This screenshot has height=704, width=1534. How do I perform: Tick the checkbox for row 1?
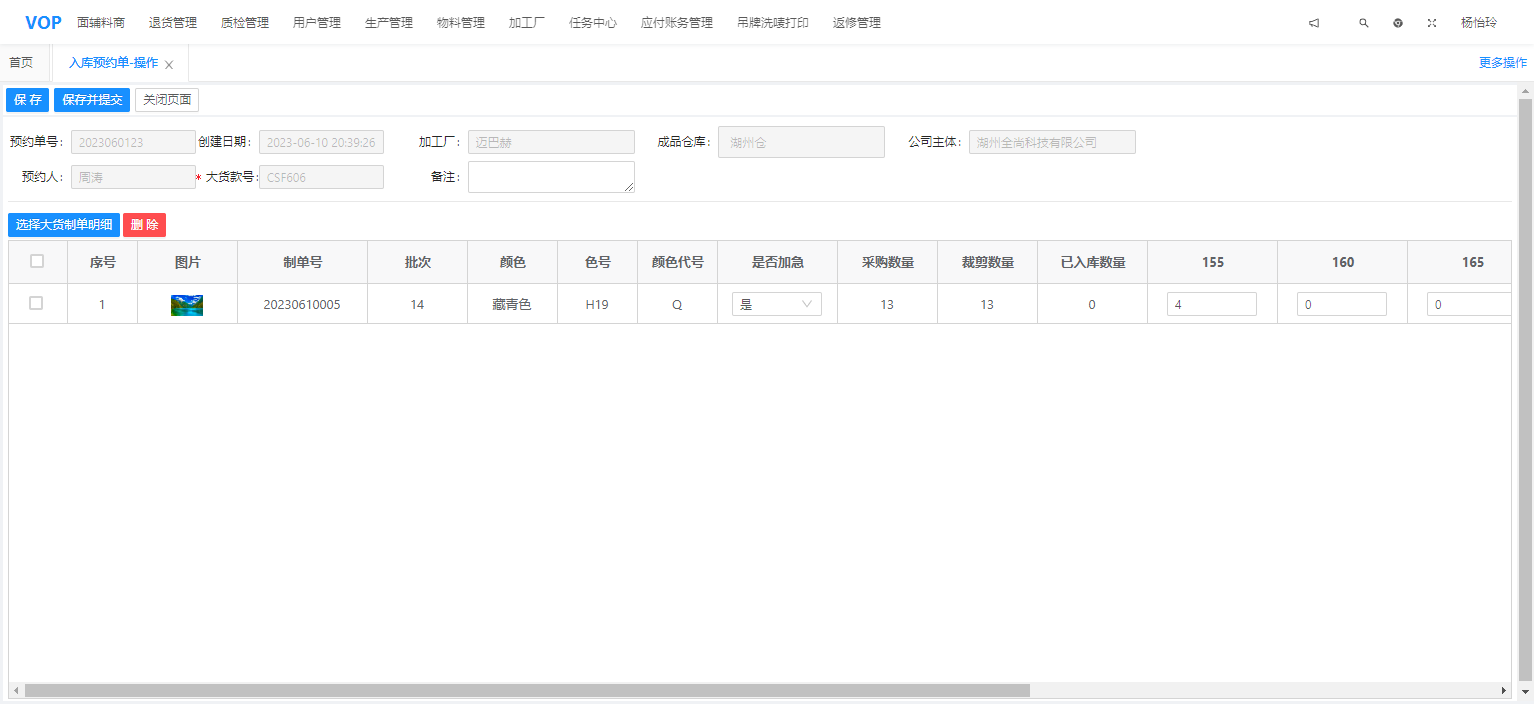(36, 303)
